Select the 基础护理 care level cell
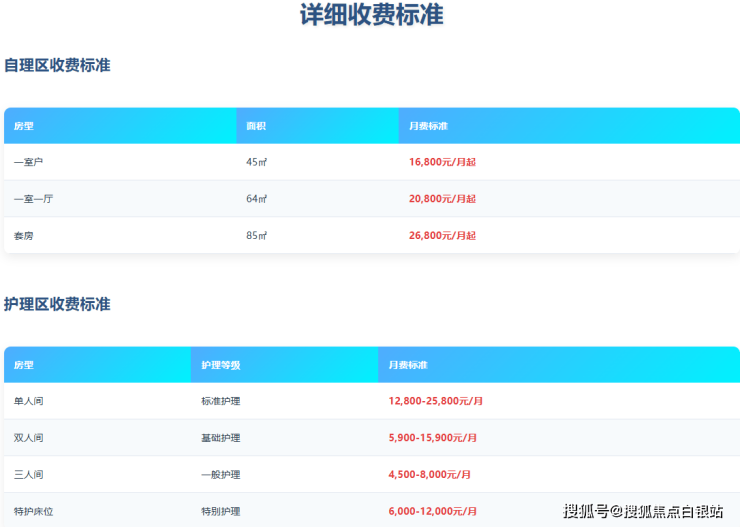The image size is (740, 527). coord(220,438)
